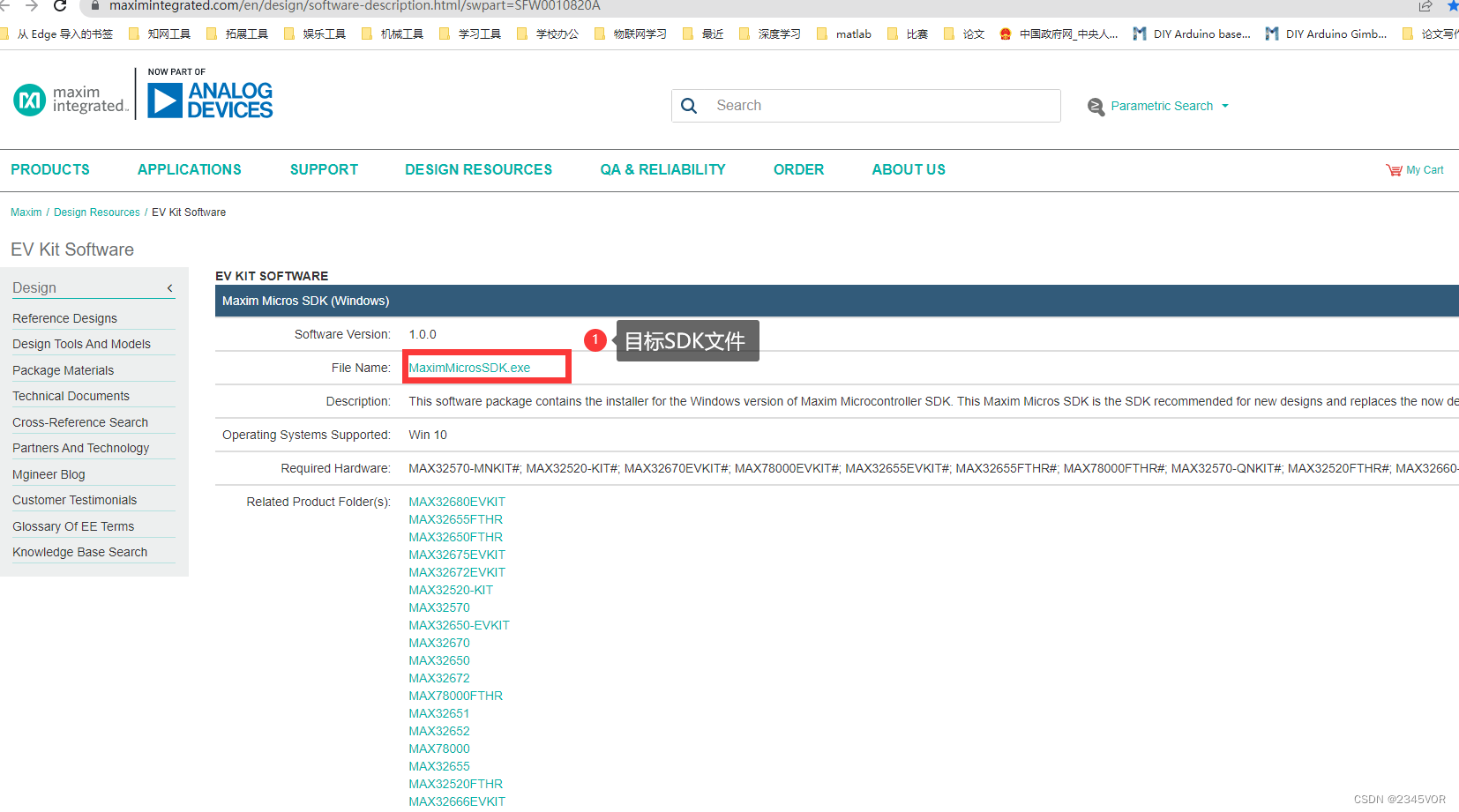Click the Maxim breadcrumb link
Viewport: 1459px width, 812px height.
[x=26, y=212]
